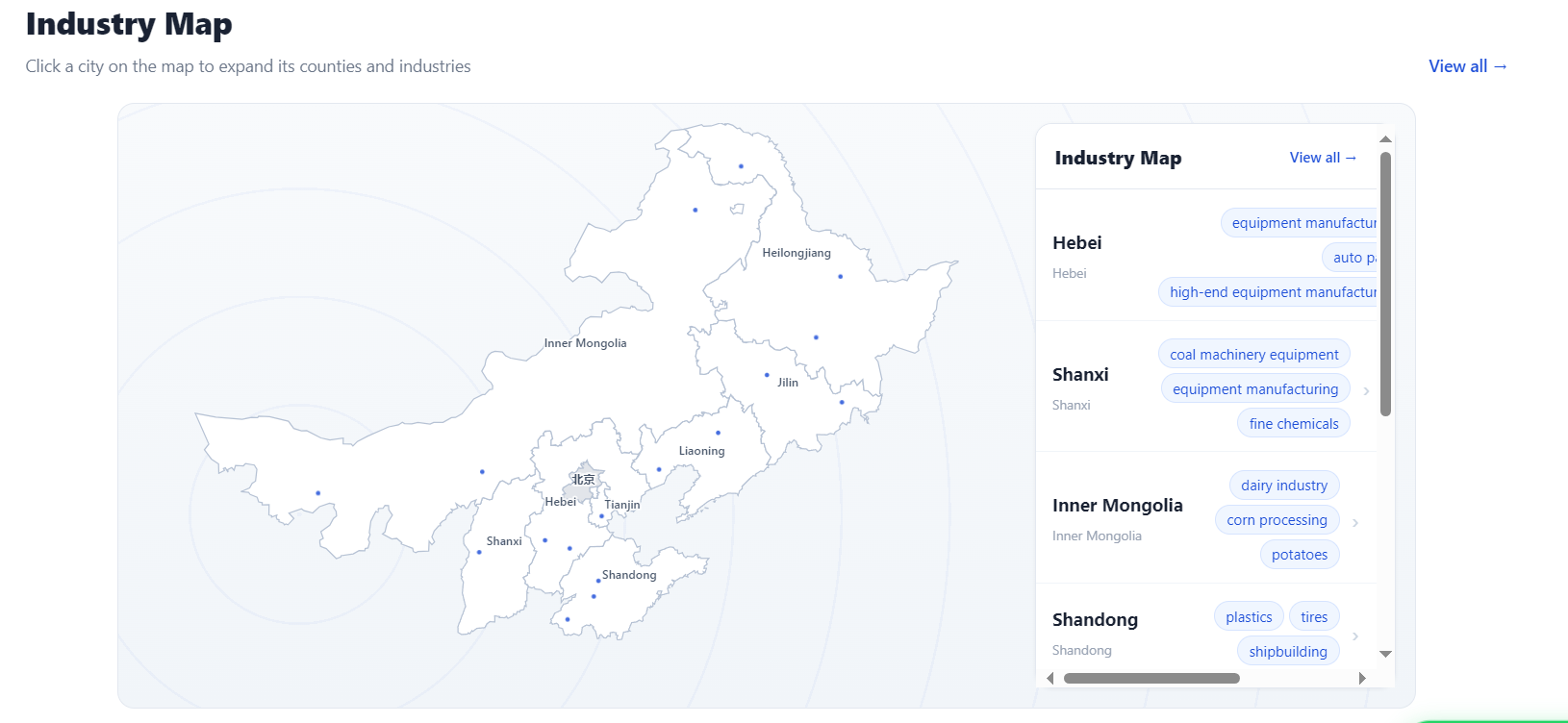Expand the Inner Mongolia row chevron
Viewport: 1568px width, 723px height.
click(1355, 523)
